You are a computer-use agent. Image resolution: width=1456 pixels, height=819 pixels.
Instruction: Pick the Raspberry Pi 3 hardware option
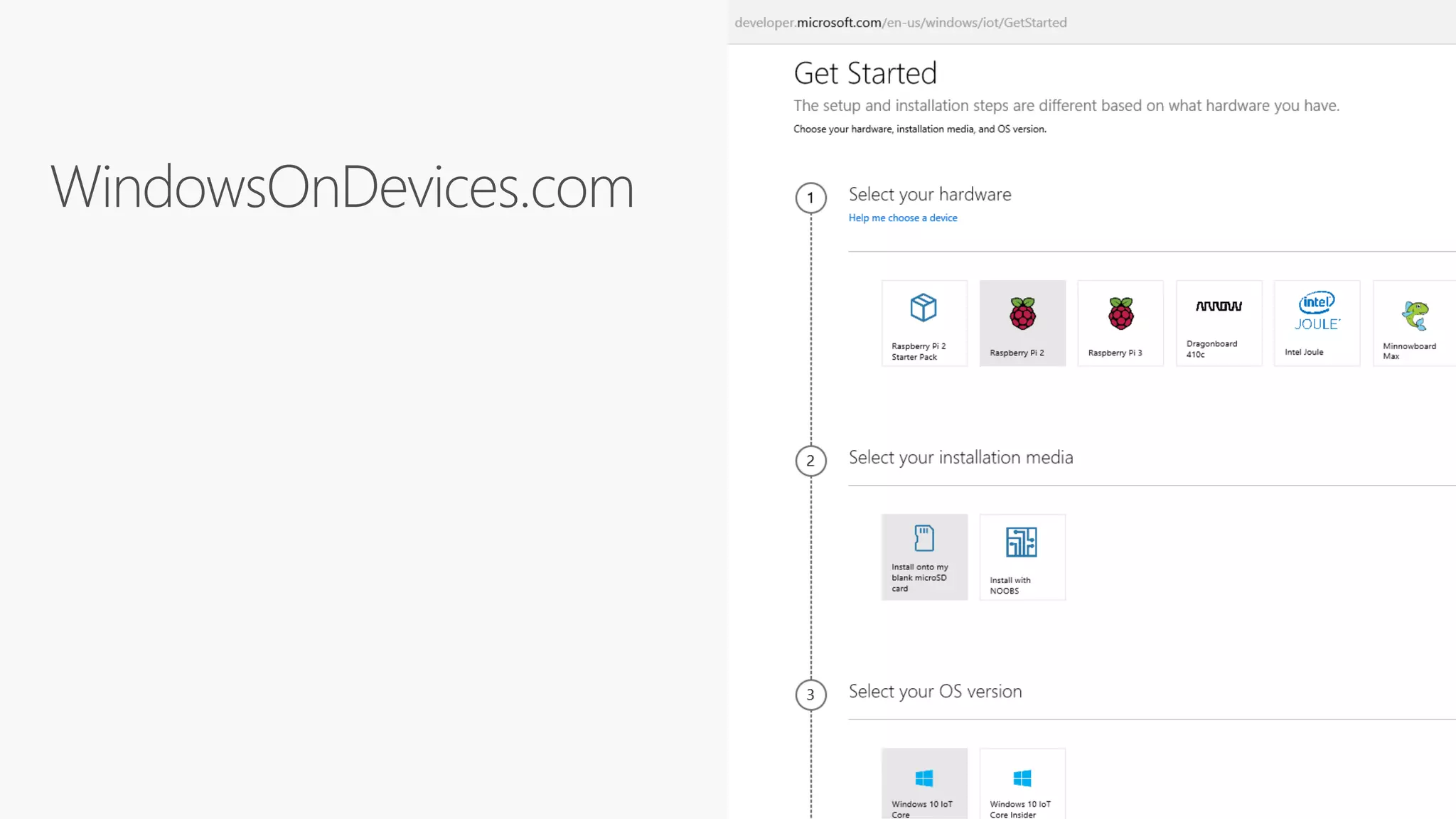pos(1120,323)
